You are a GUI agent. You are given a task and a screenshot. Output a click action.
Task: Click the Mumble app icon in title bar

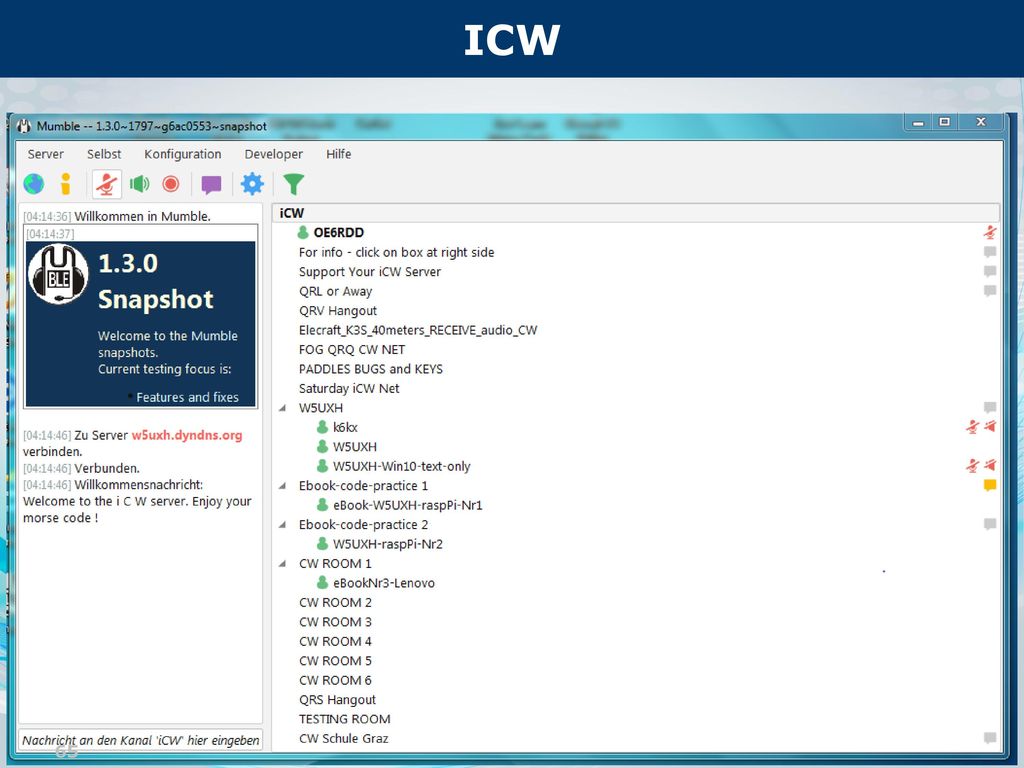click(24, 126)
